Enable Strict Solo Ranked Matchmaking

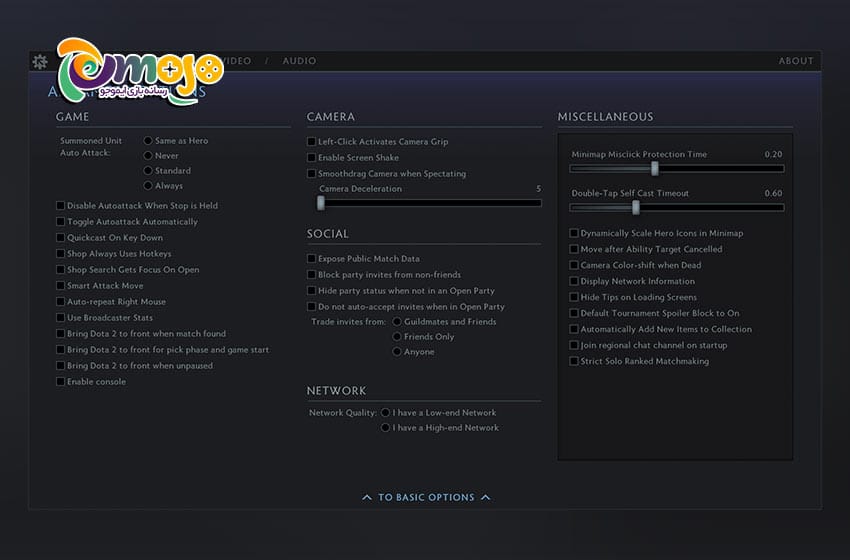click(574, 361)
